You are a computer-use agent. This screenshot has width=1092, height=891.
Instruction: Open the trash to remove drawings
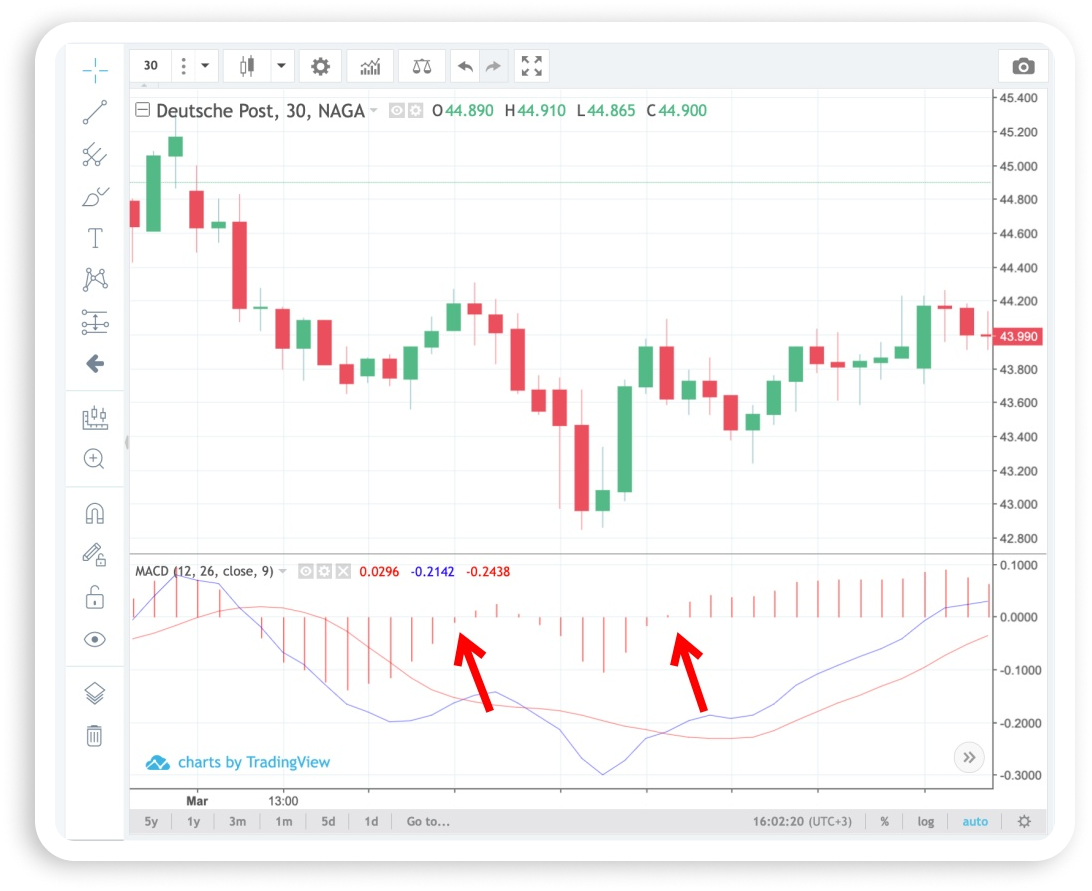coord(95,735)
